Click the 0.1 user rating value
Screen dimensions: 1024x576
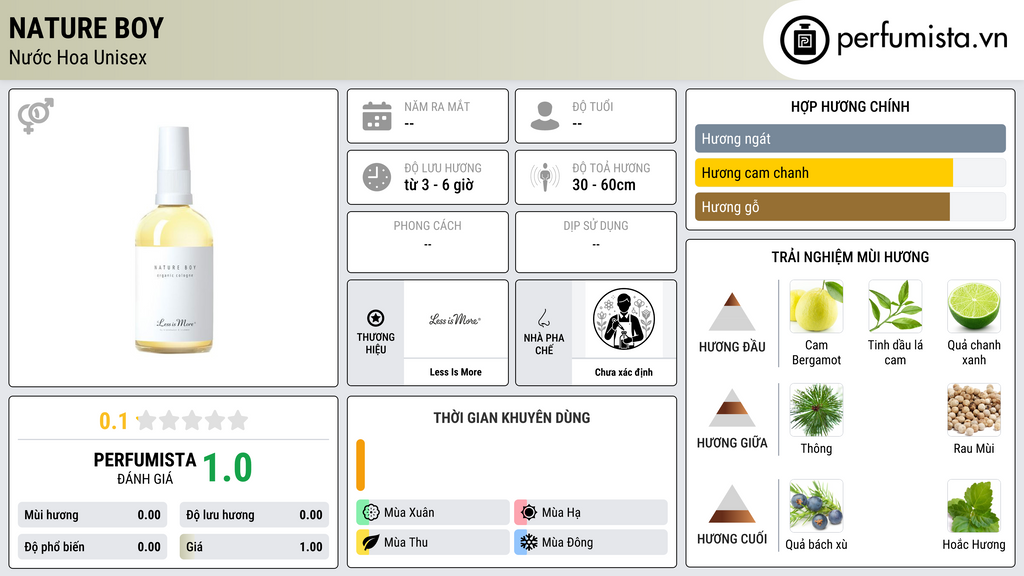click(113, 421)
